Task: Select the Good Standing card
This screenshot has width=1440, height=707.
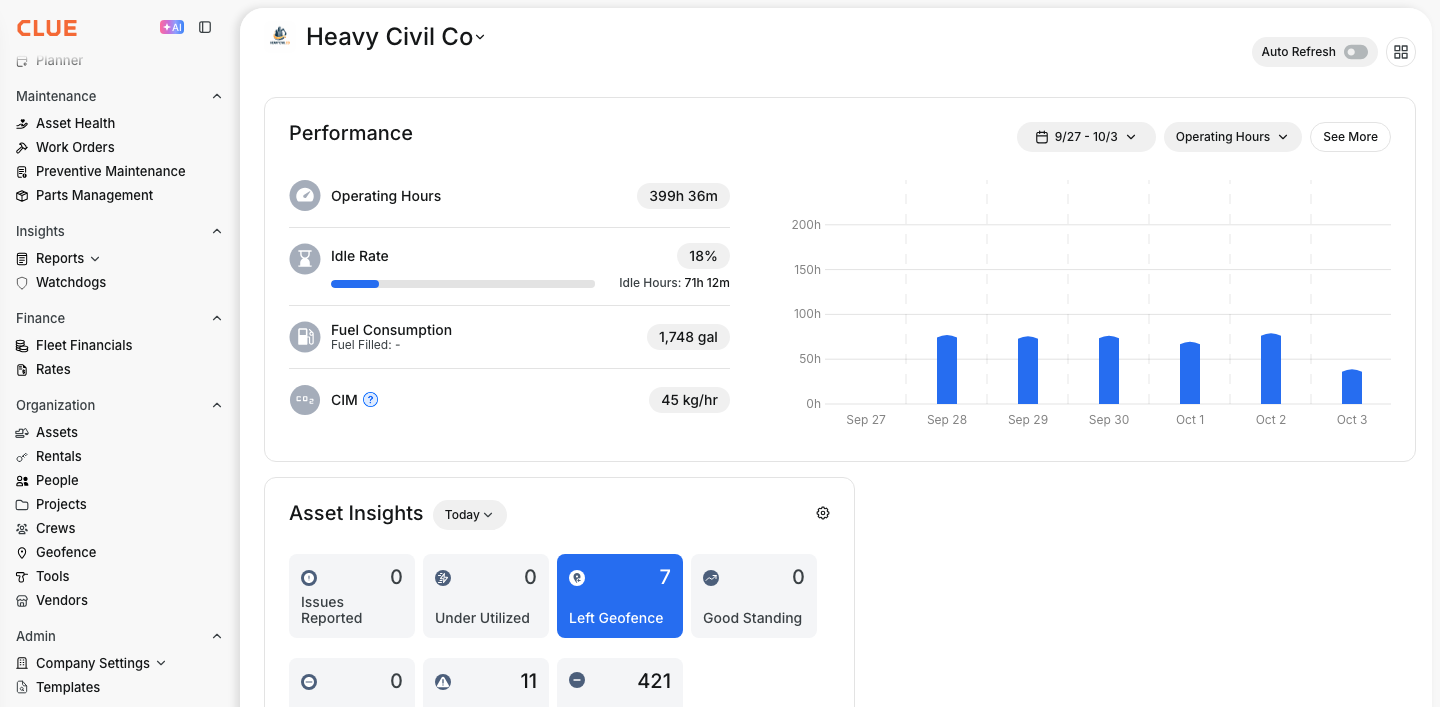Action: coord(754,596)
